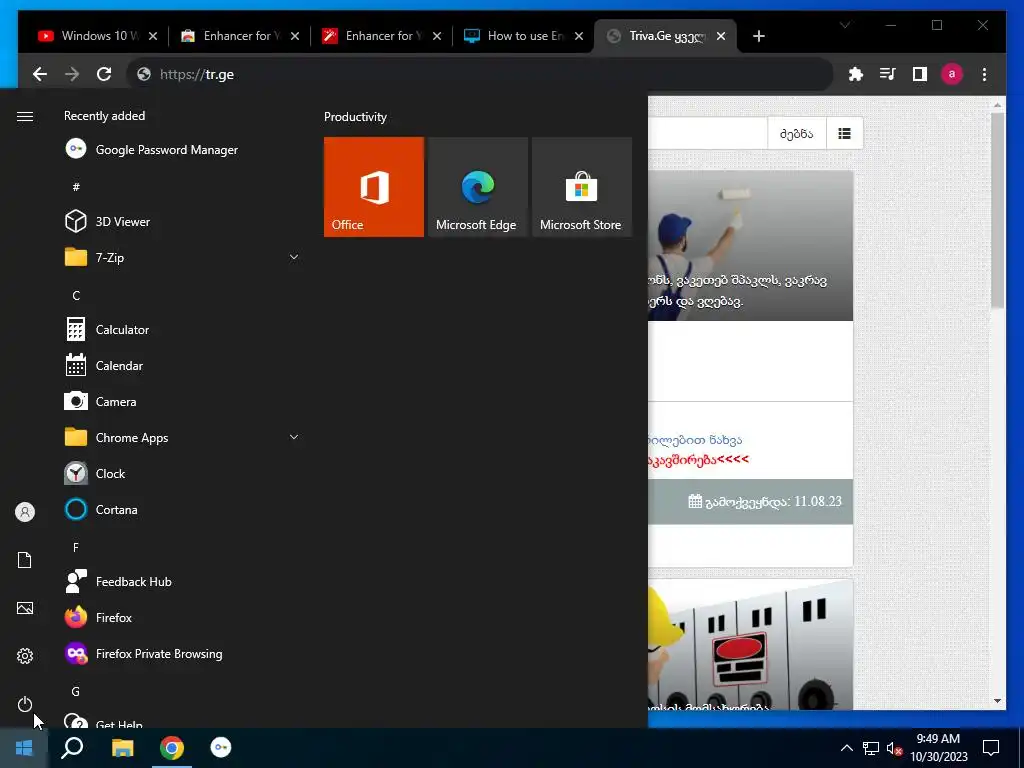Open File Explorer from the taskbar
Image resolution: width=1024 pixels, height=768 pixels.
tap(122, 748)
